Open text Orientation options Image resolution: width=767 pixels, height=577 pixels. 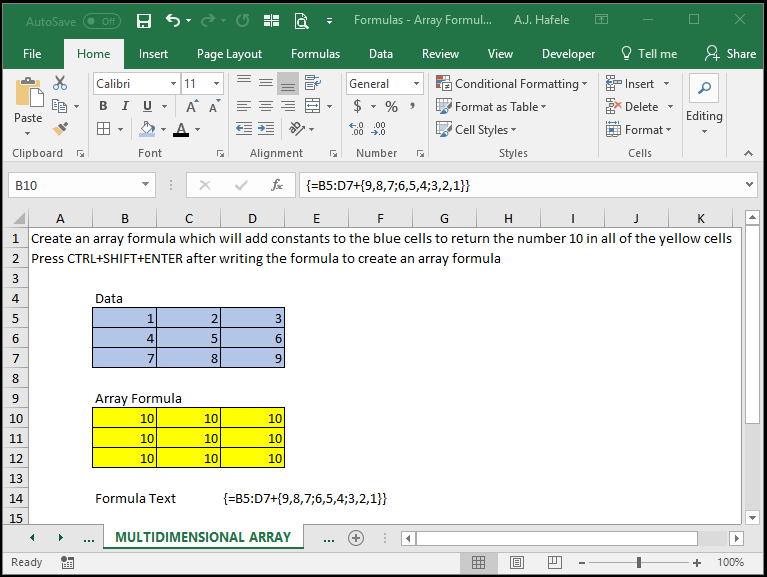tap(297, 129)
